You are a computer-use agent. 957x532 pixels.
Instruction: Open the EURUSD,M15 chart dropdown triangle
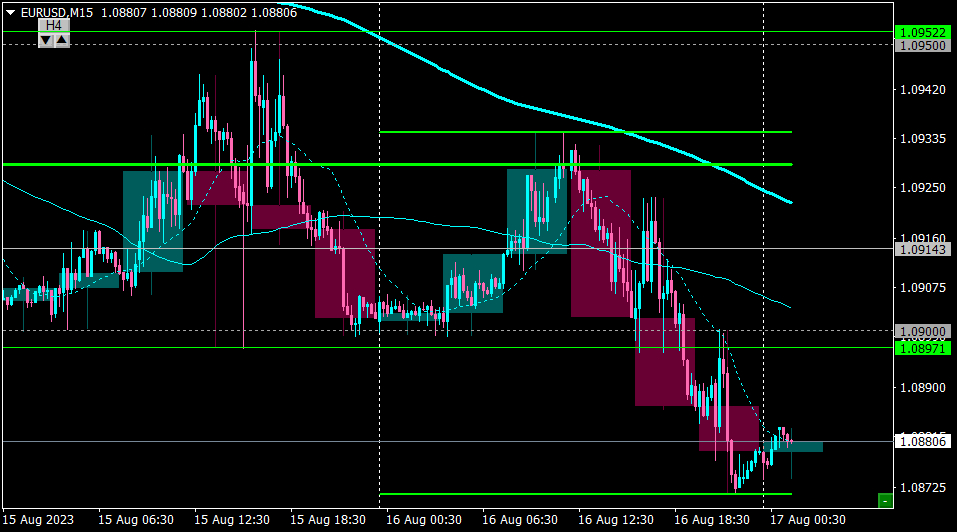tap(10, 12)
